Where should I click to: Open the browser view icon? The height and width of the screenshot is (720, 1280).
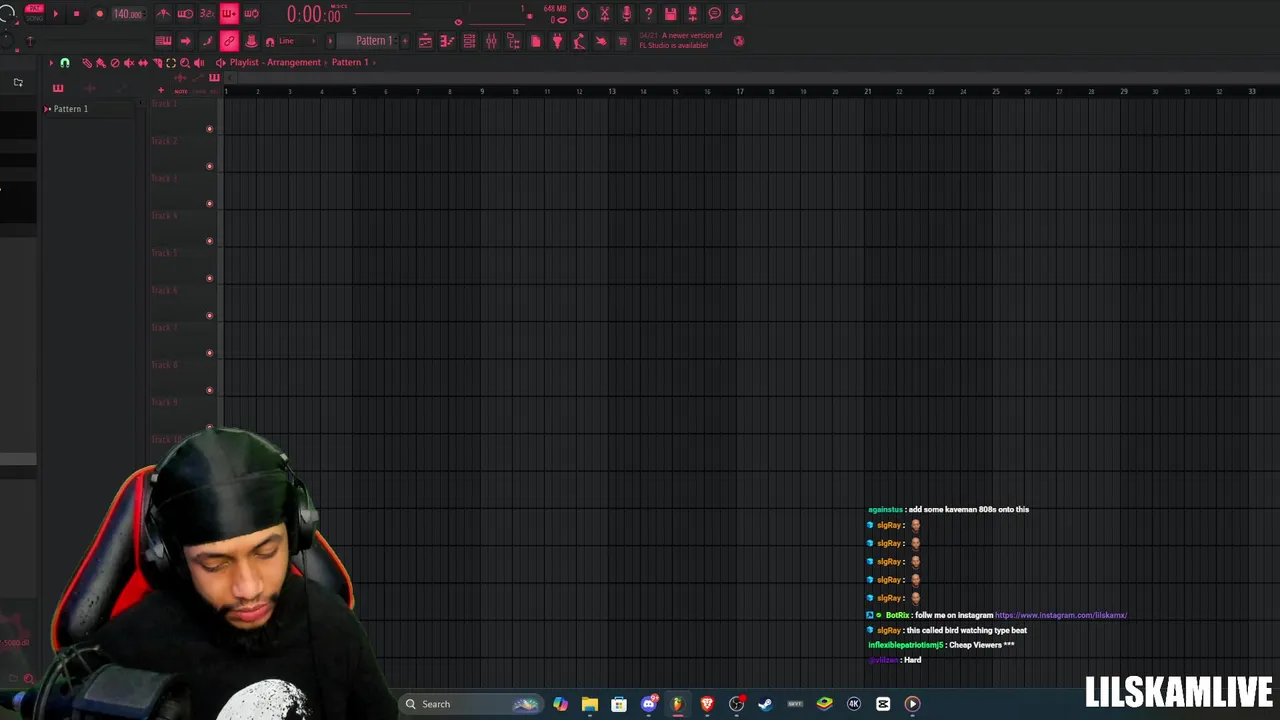(x=513, y=41)
